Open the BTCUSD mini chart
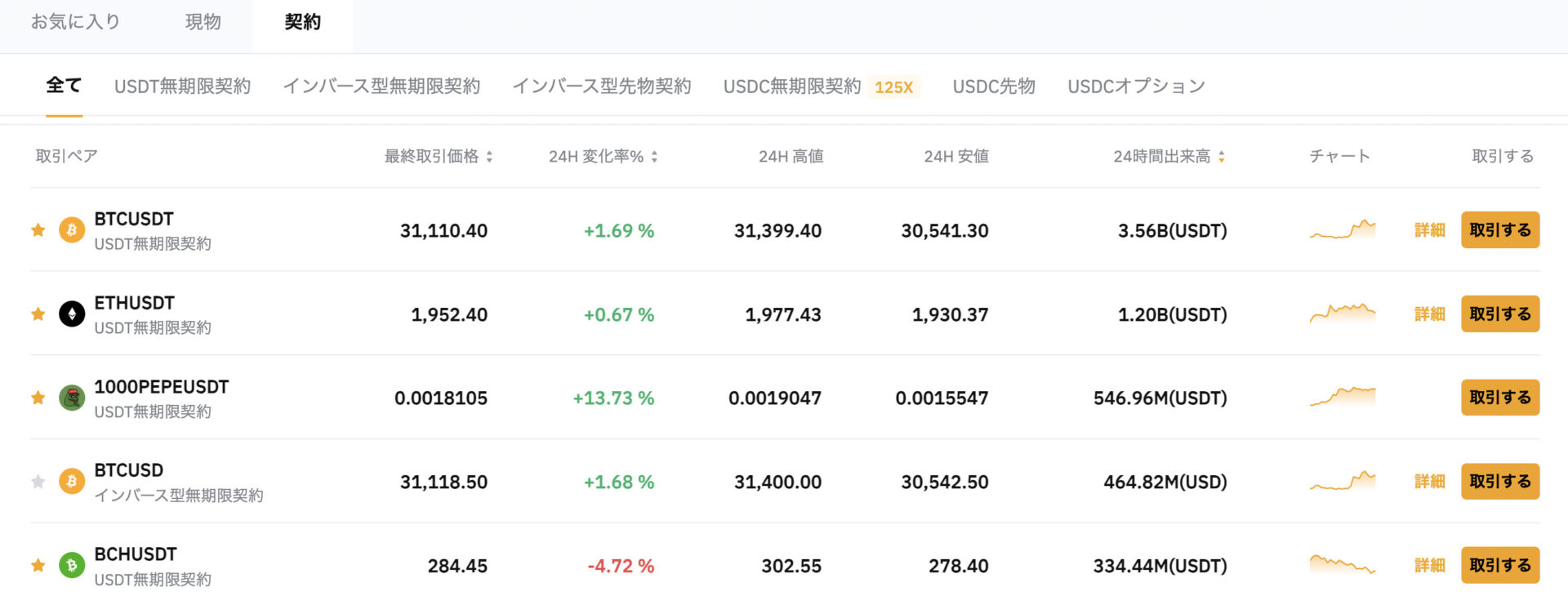 pos(1343,481)
